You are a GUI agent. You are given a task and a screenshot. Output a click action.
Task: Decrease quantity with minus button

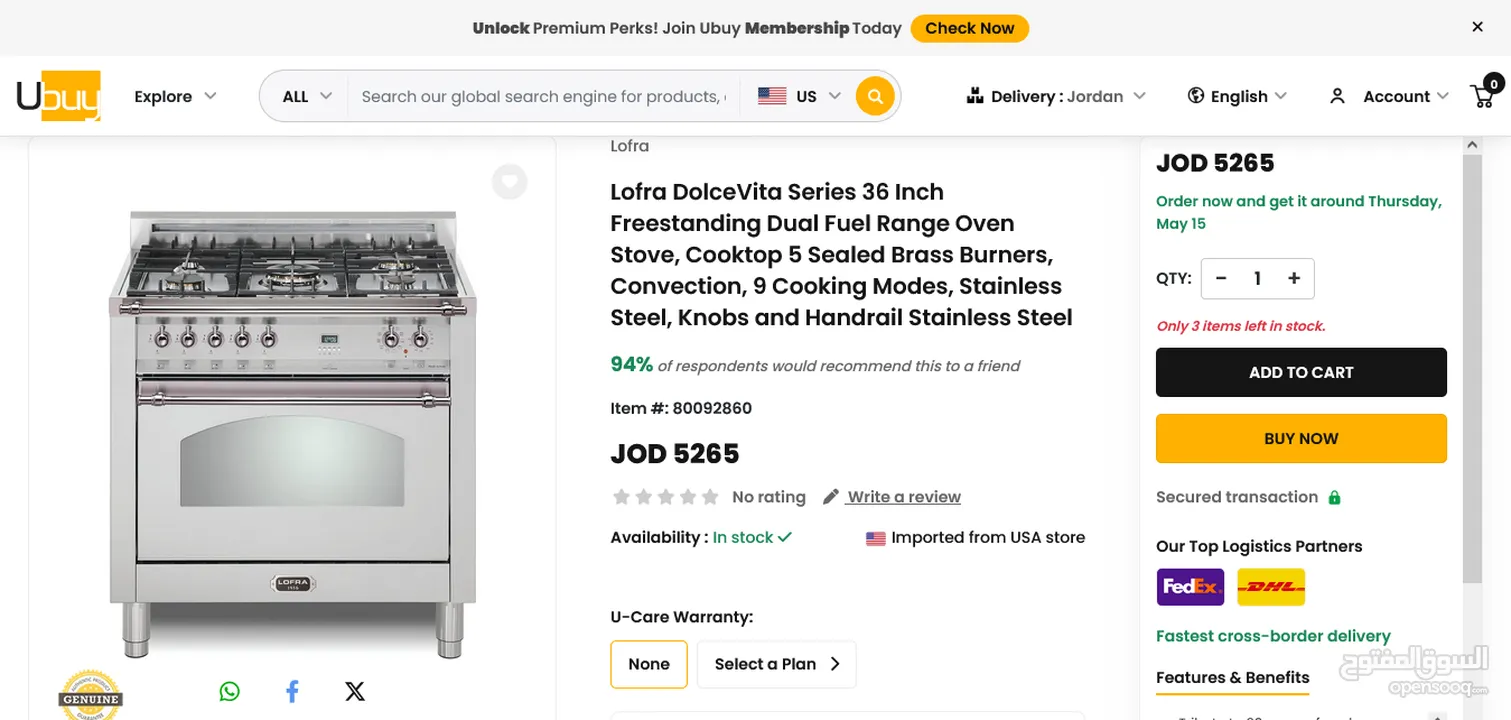tap(1221, 279)
